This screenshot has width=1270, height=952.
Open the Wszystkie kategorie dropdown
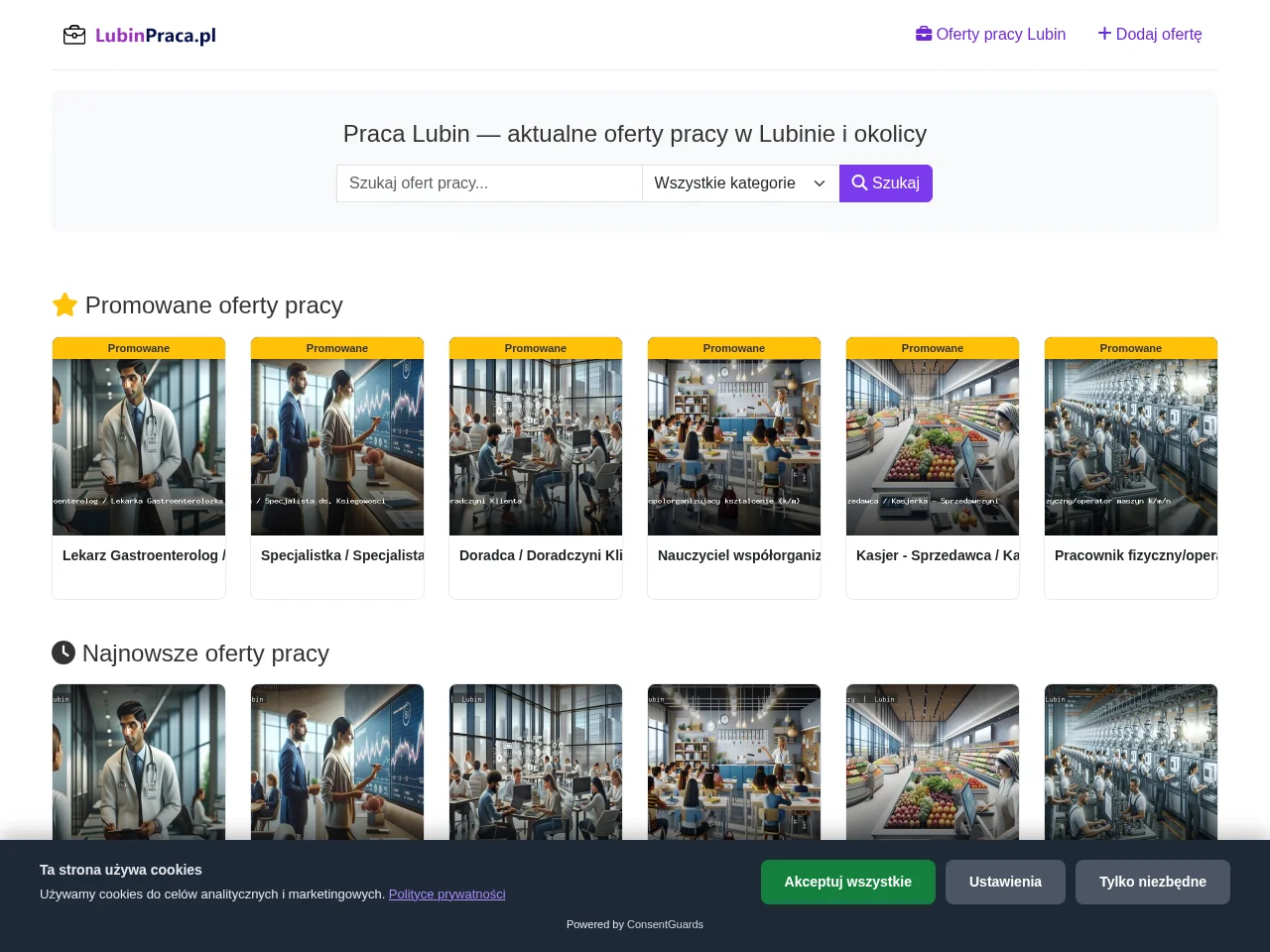point(740,183)
